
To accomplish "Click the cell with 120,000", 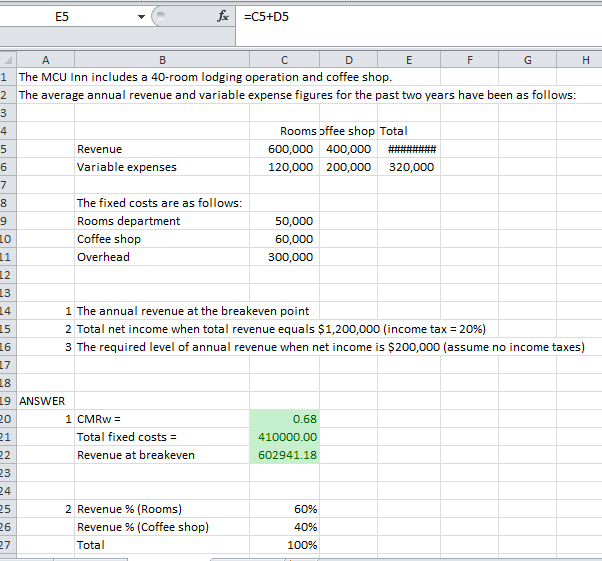I will coord(284,167).
